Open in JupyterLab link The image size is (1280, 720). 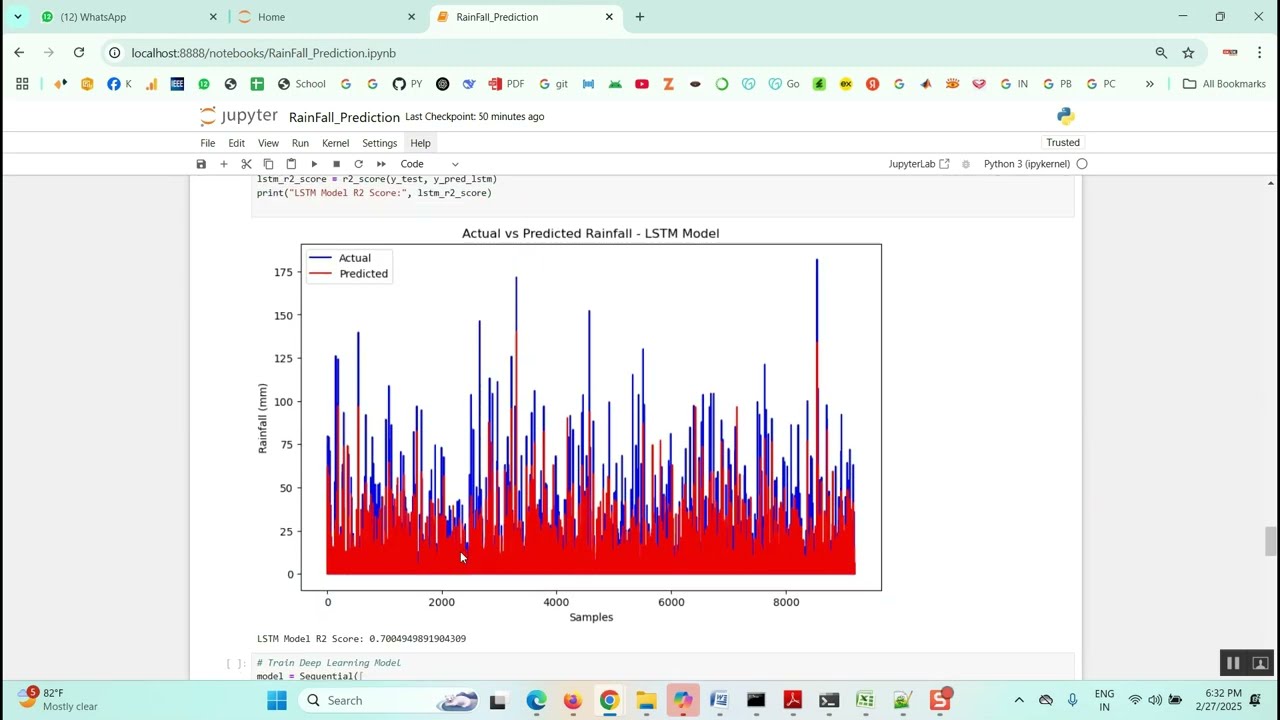point(919,164)
